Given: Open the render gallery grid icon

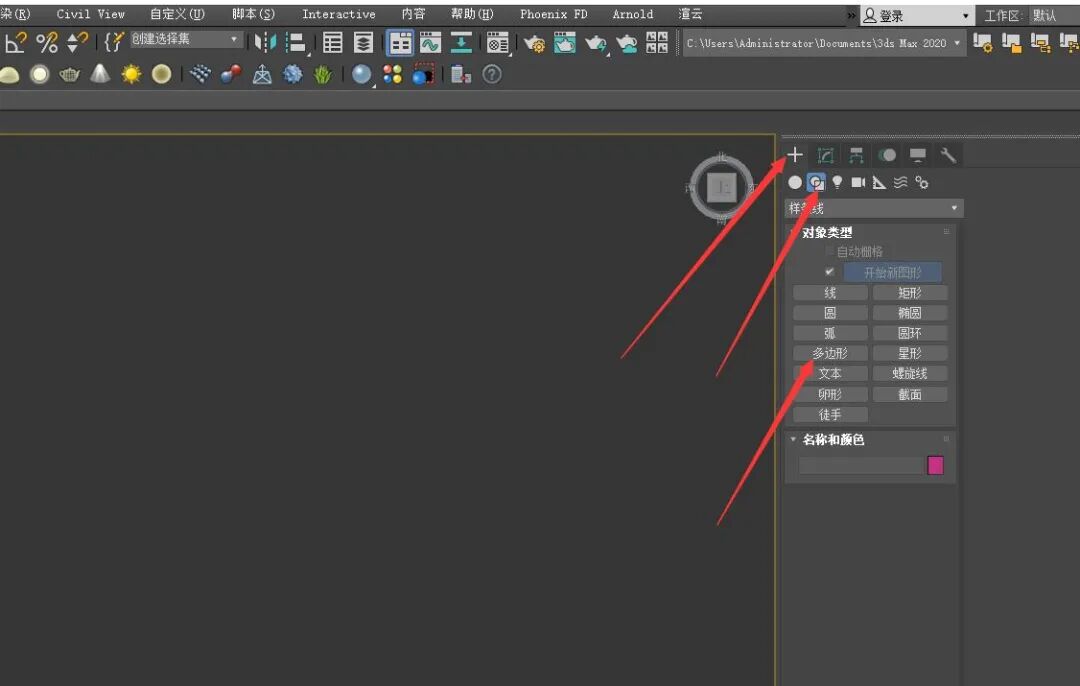Looking at the screenshot, I should 657,43.
